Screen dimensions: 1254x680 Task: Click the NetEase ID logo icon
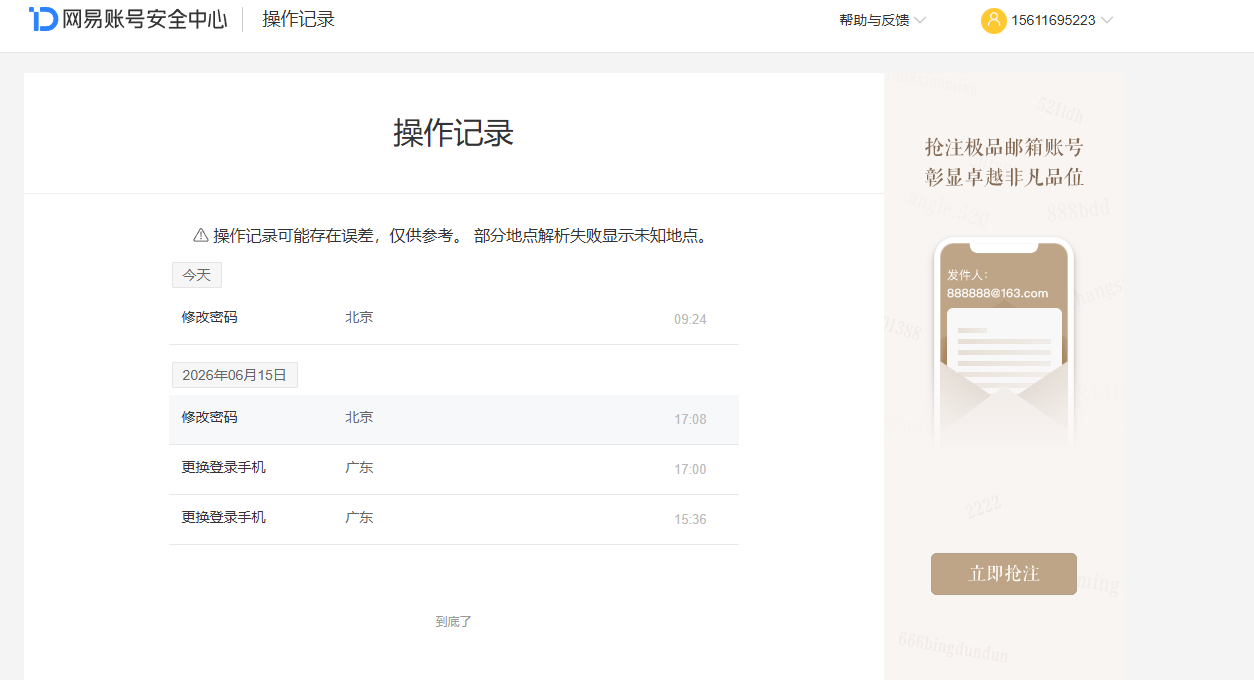pos(43,19)
